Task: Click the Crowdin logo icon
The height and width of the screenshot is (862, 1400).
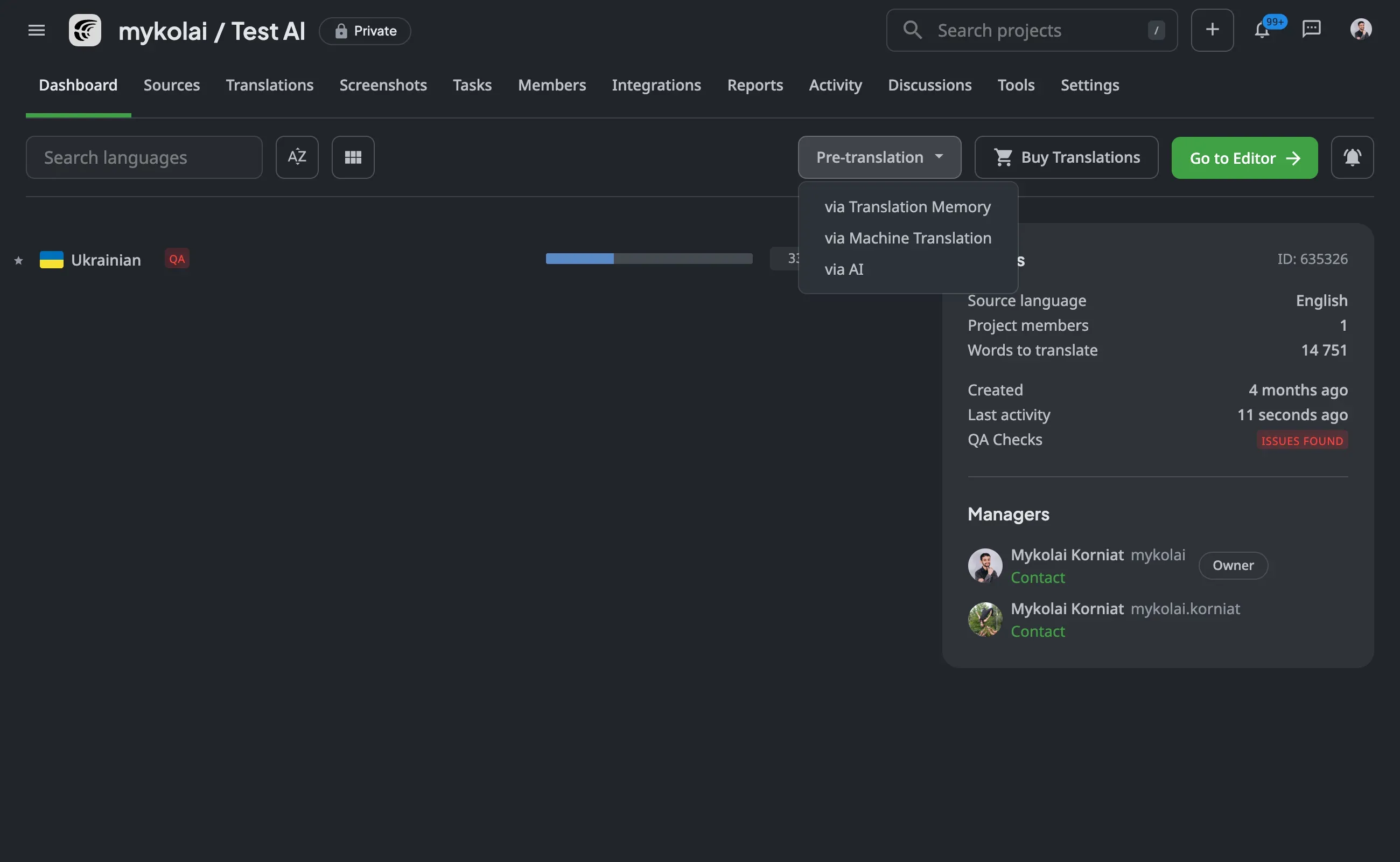Action: 85,30
